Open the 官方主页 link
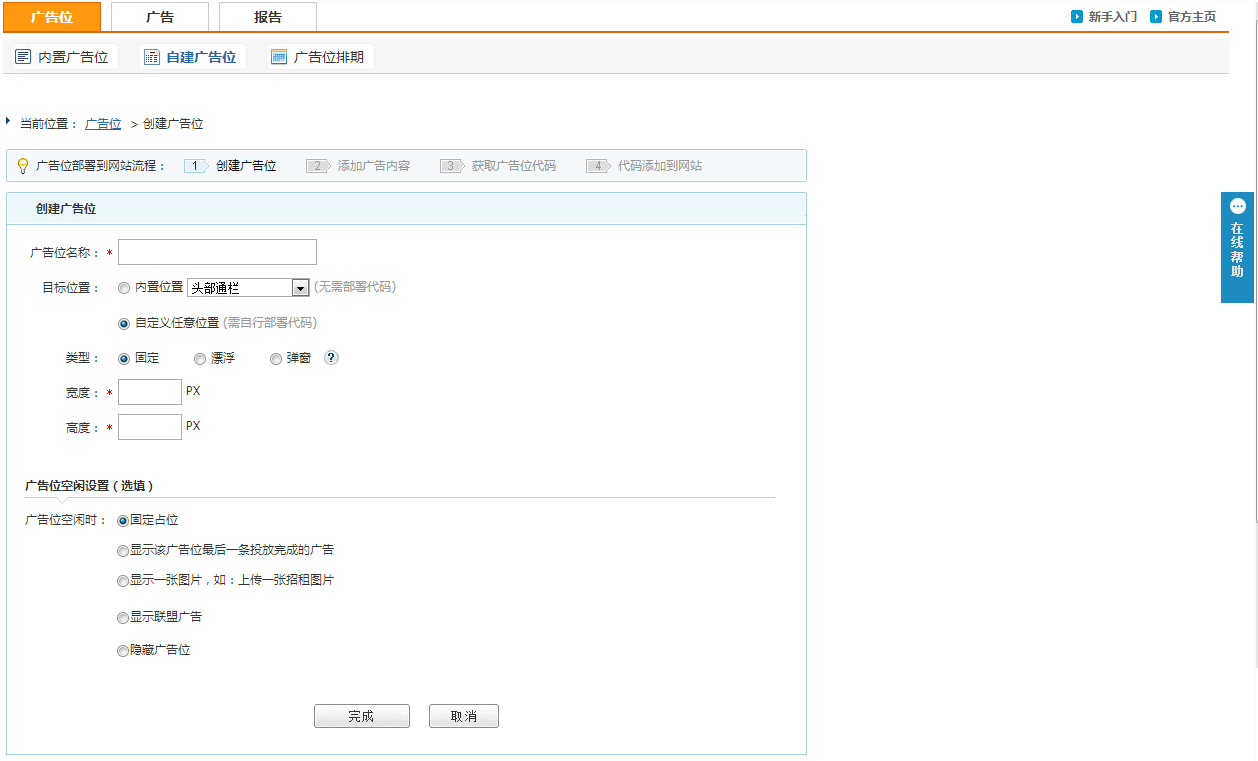This screenshot has height=761, width=1258. [1192, 17]
